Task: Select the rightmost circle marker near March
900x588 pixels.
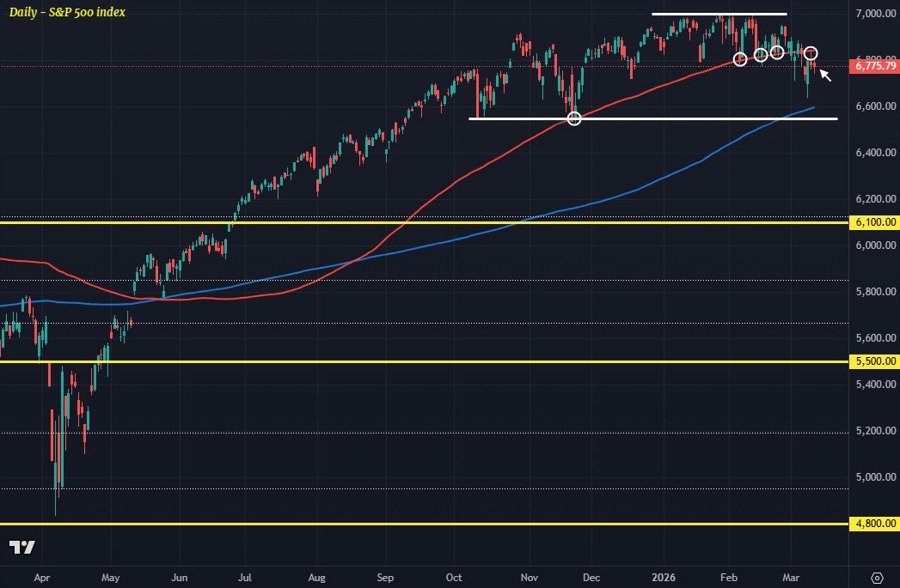Action: [x=812, y=52]
